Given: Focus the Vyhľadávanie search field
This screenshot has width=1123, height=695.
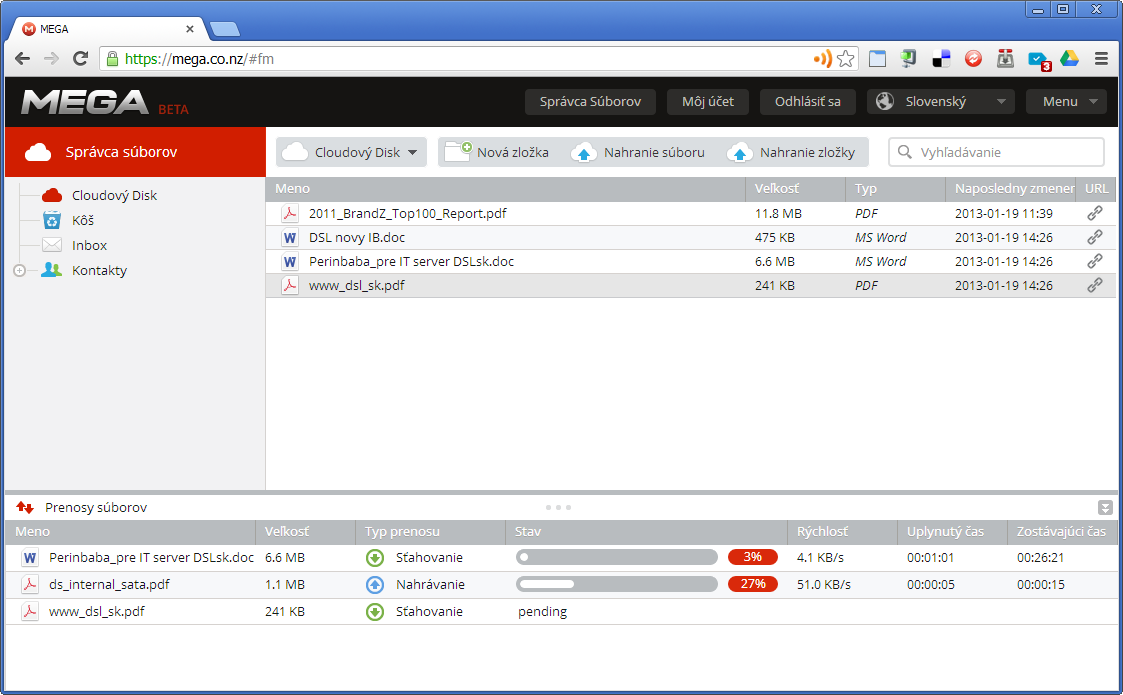Looking at the screenshot, I should point(996,152).
